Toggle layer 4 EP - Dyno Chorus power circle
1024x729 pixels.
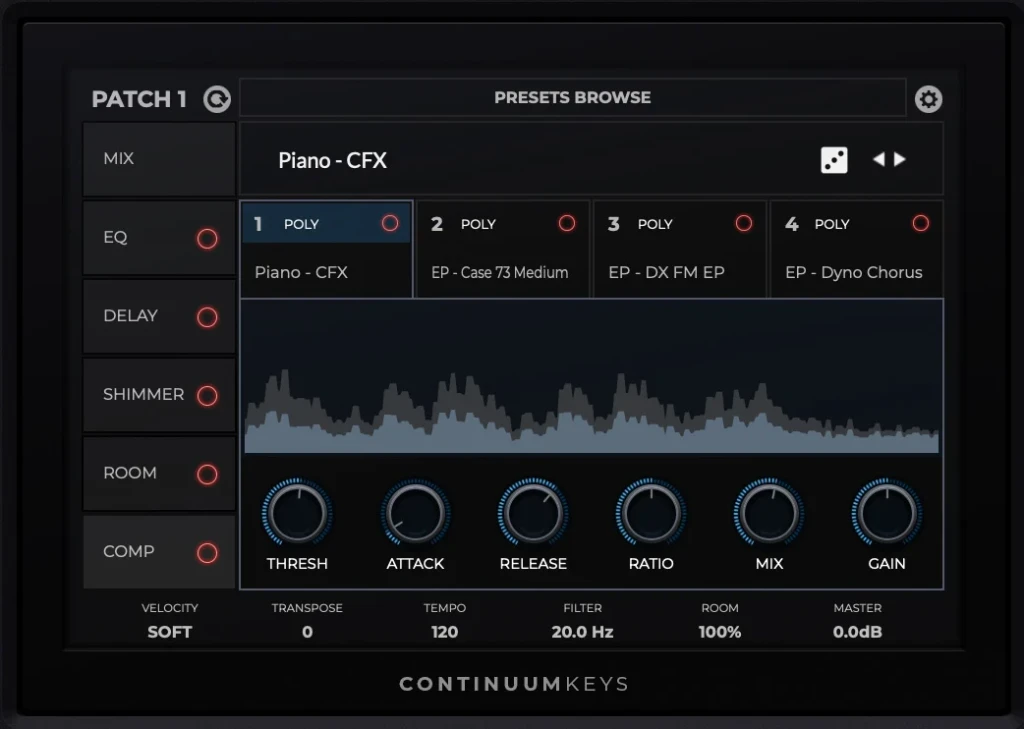click(x=921, y=223)
